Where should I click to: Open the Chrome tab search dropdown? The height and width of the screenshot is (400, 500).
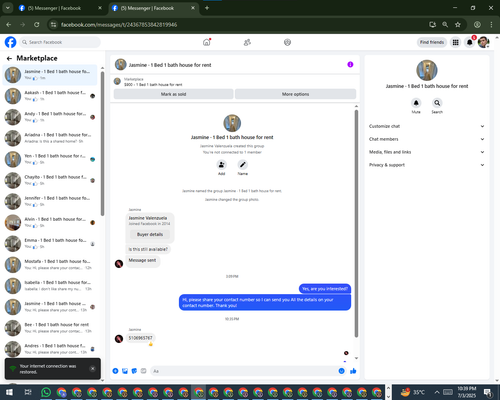click(7, 8)
